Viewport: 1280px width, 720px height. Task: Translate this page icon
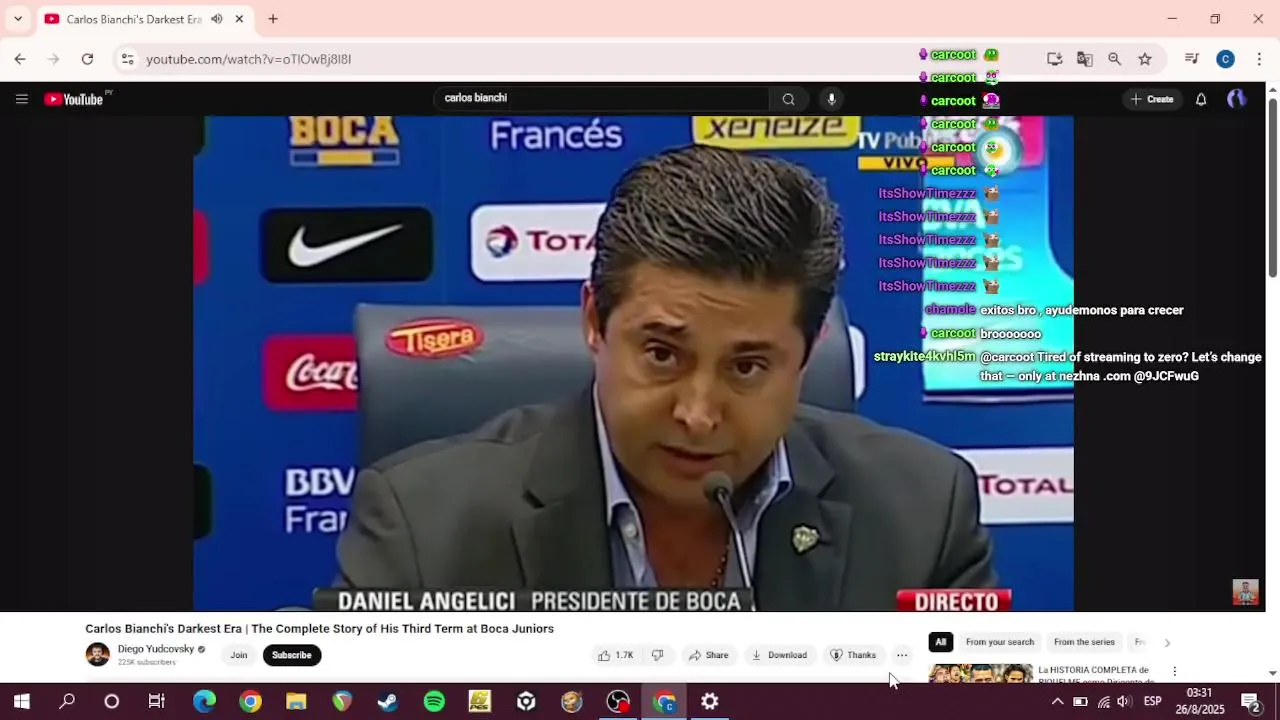point(1084,59)
